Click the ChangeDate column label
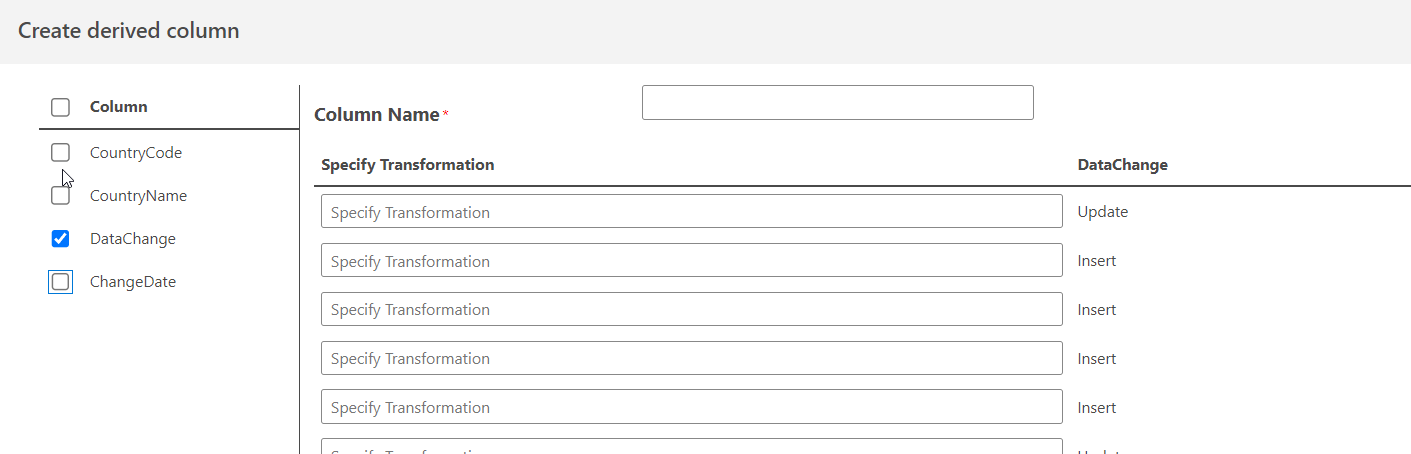The image size is (1411, 454). 133,282
